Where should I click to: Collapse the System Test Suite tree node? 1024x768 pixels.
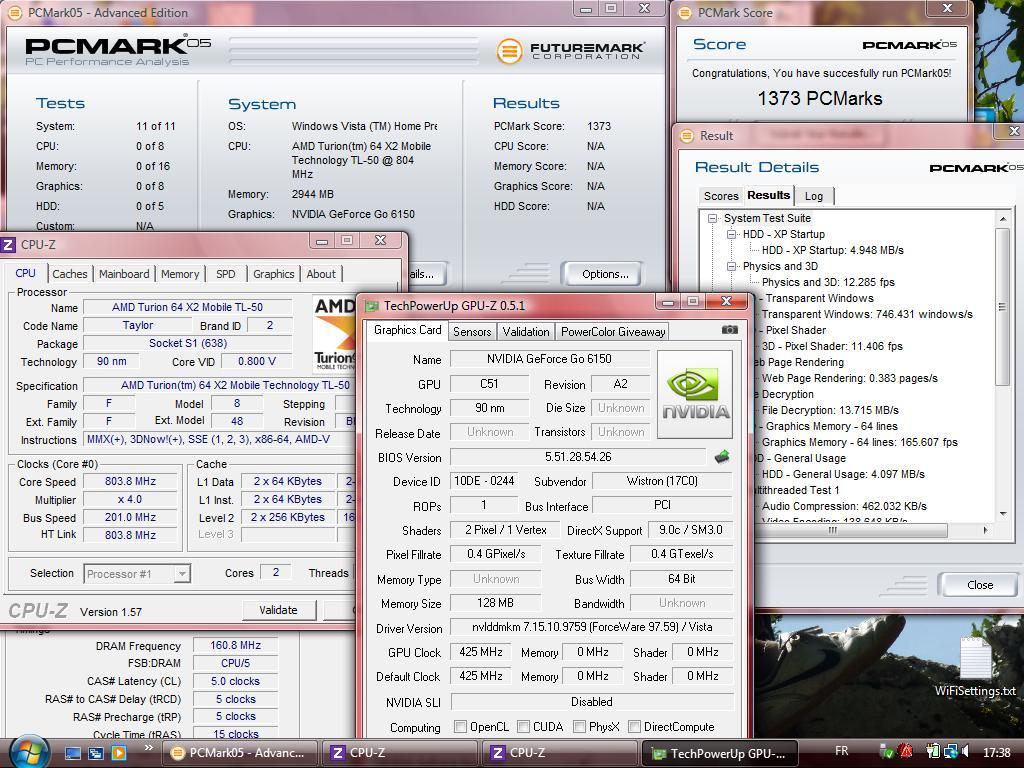(x=713, y=218)
